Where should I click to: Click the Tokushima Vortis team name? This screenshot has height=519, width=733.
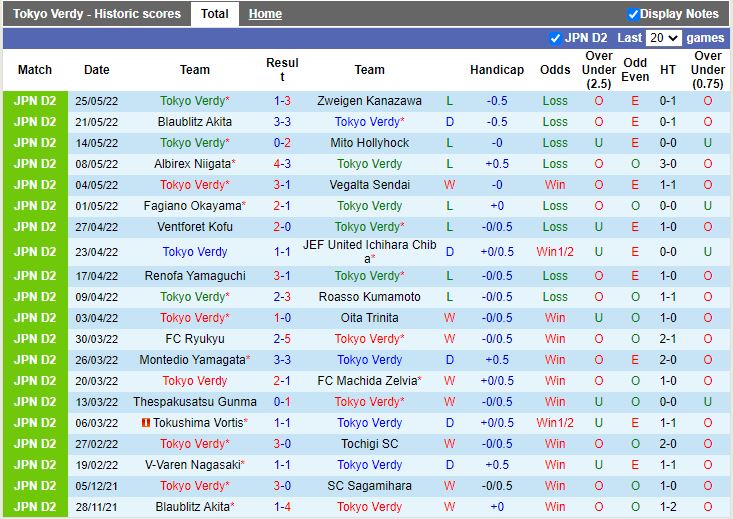198,423
